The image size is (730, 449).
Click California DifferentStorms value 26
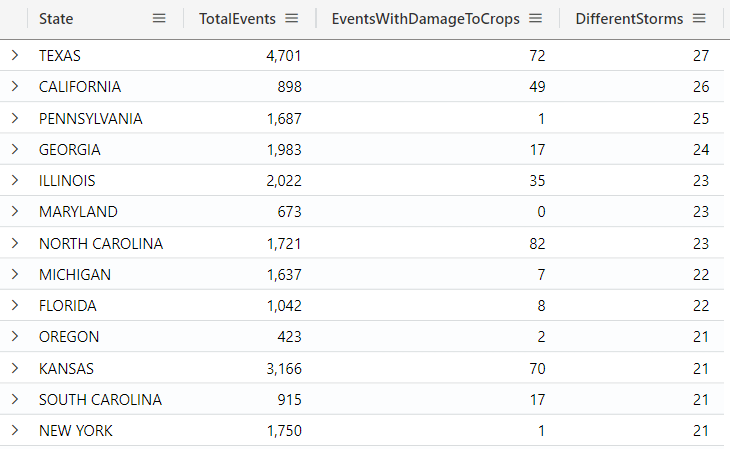click(x=701, y=87)
